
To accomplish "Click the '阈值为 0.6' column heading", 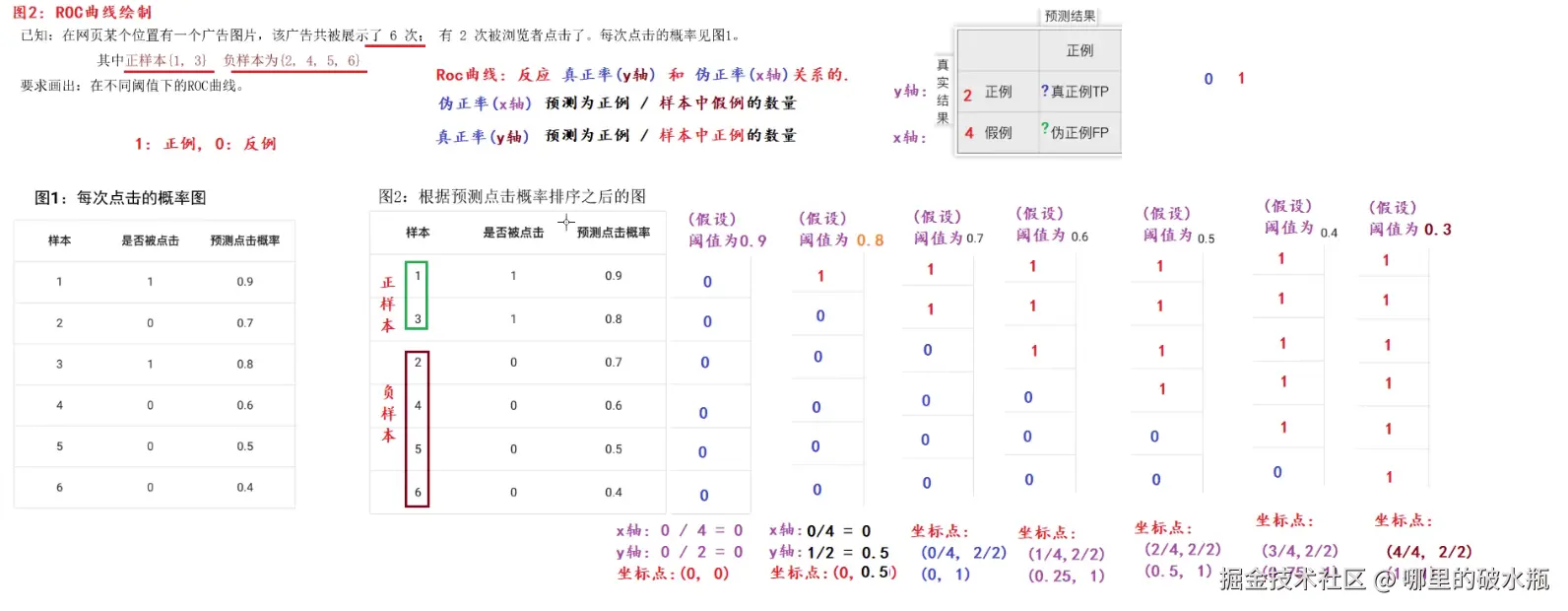I will click(x=1053, y=236).
